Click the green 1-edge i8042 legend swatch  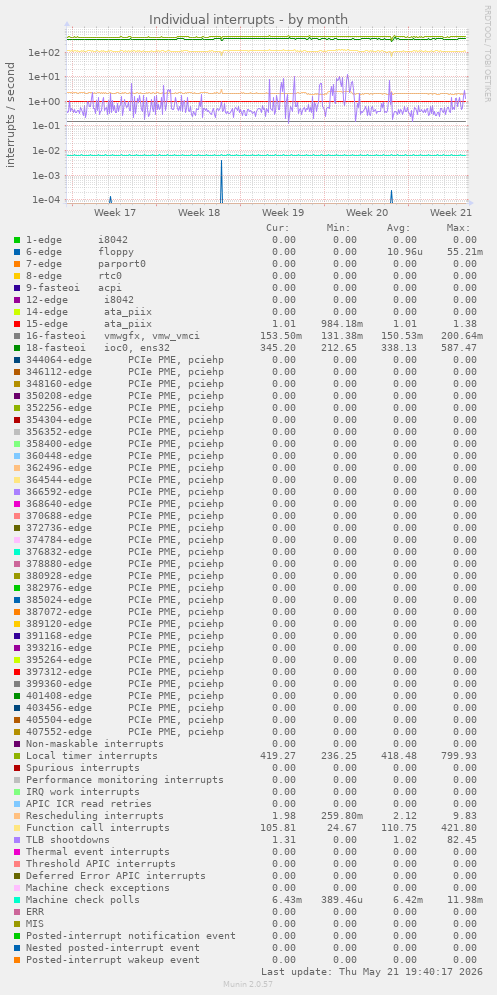(17, 240)
